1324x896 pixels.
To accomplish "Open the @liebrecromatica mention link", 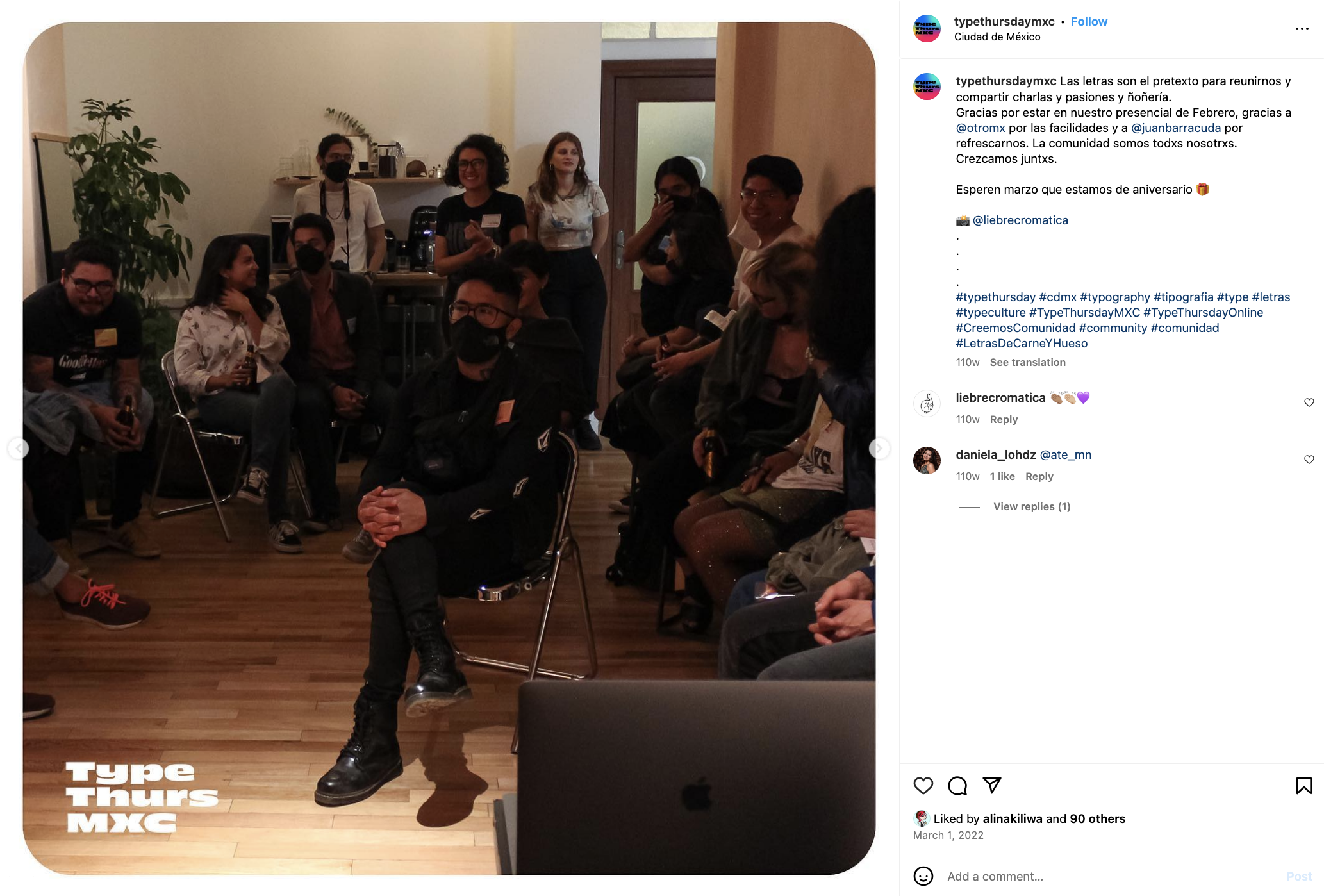I will coord(1020,220).
